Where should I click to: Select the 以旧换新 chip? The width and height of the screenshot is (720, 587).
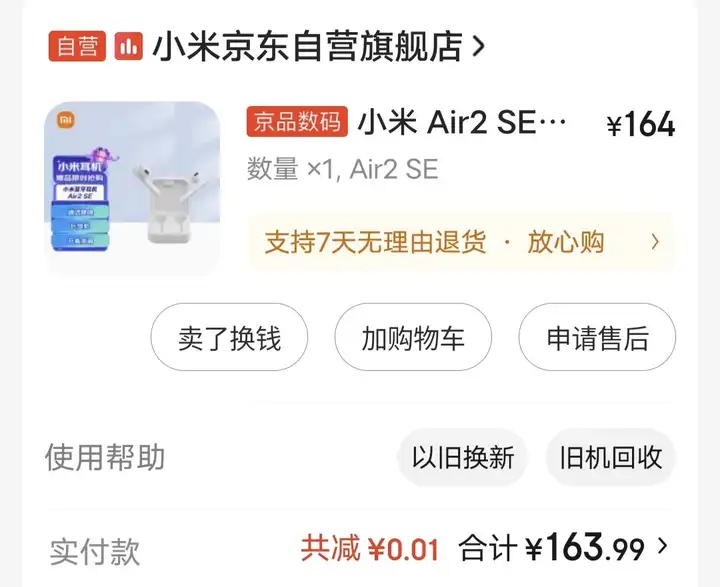(462, 457)
